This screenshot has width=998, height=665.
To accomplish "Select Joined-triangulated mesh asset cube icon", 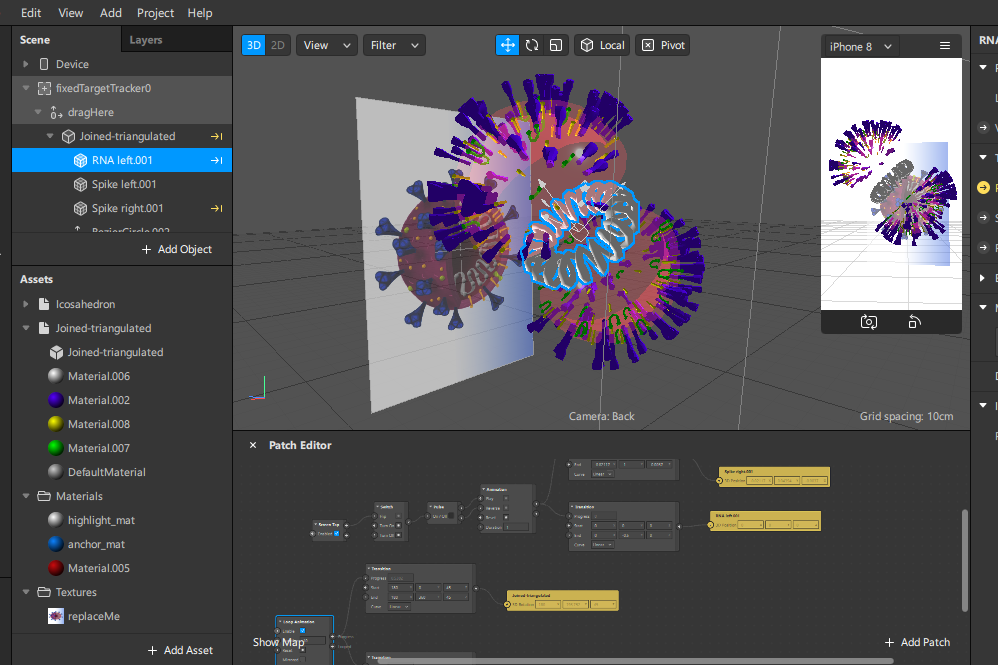I will pyautogui.click(x=56, y=352).
